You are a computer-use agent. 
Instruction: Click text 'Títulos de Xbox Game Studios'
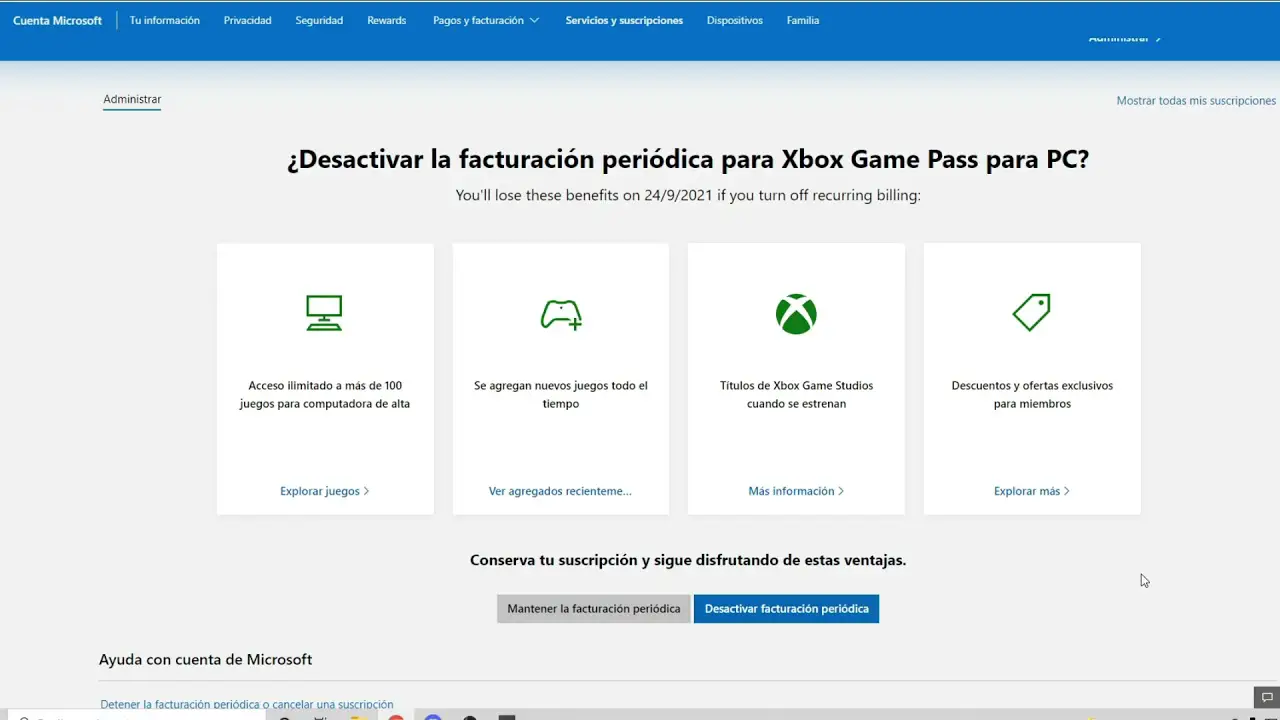(796, 394)
